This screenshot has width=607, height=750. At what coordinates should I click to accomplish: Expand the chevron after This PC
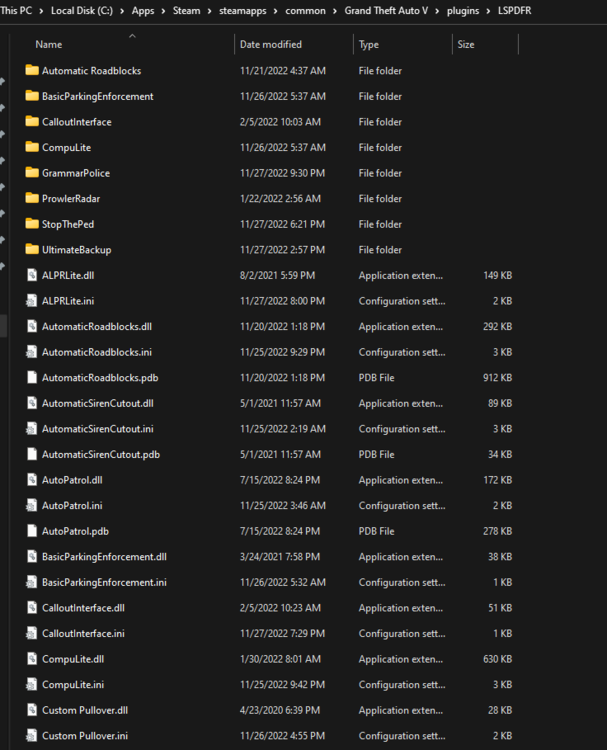pos(42,11)
